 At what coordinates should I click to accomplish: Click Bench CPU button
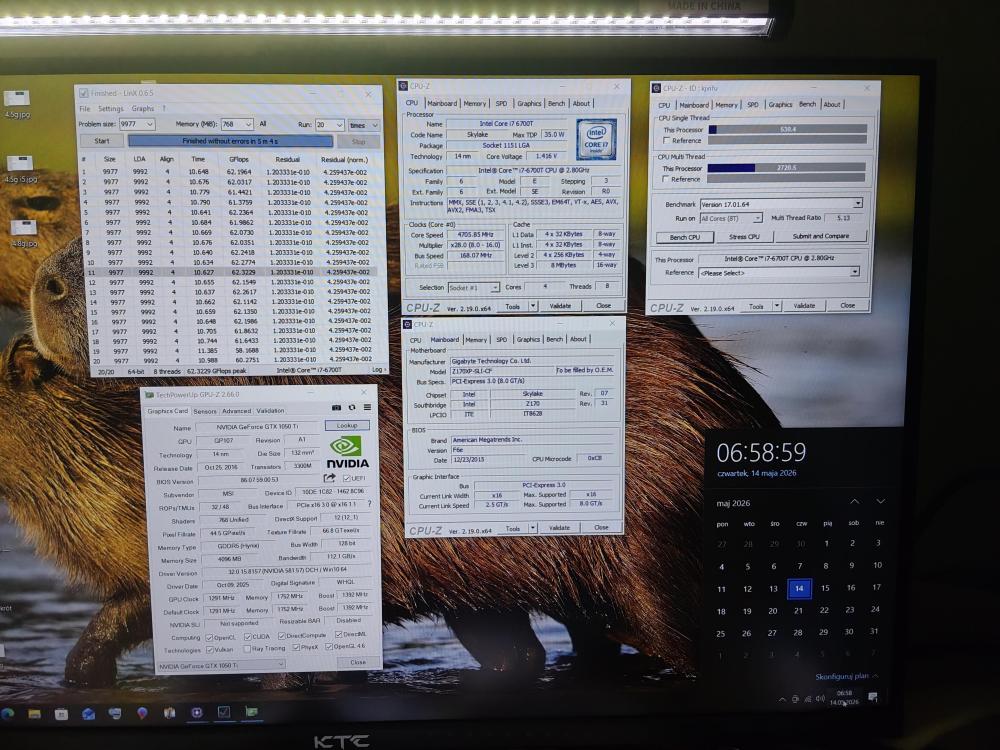(x=685, y=237)
